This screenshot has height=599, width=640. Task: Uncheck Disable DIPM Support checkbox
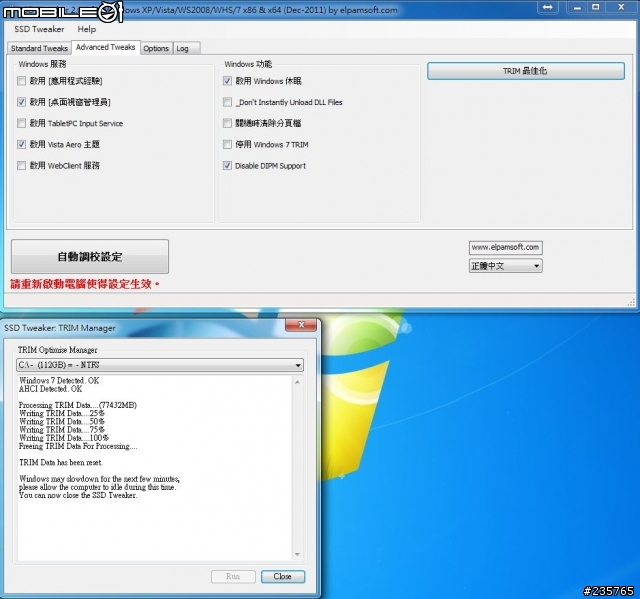pos(227,166)
